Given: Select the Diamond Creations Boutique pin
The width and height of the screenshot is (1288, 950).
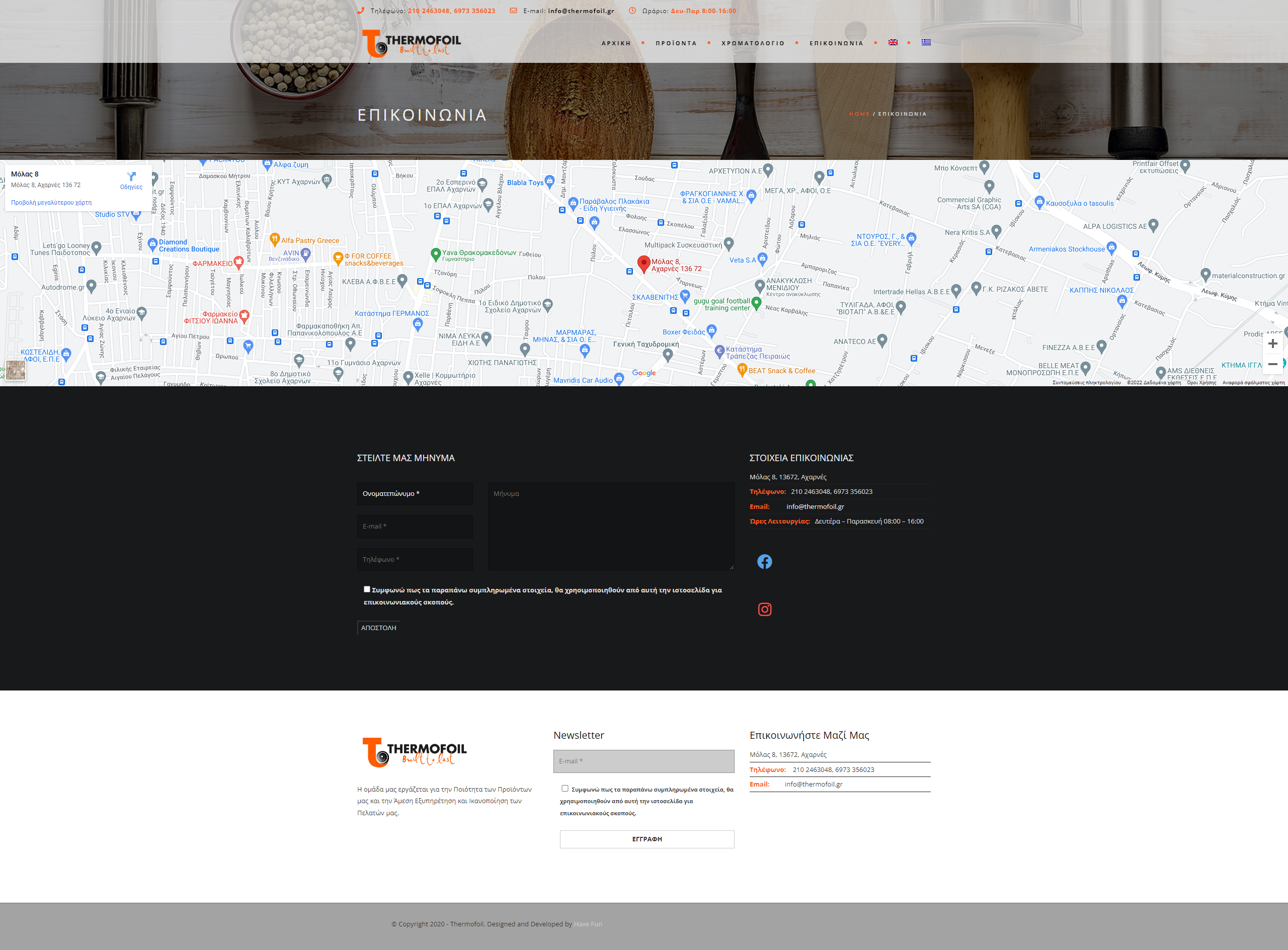Looking at the screenshot, I should tap(152, 244).
